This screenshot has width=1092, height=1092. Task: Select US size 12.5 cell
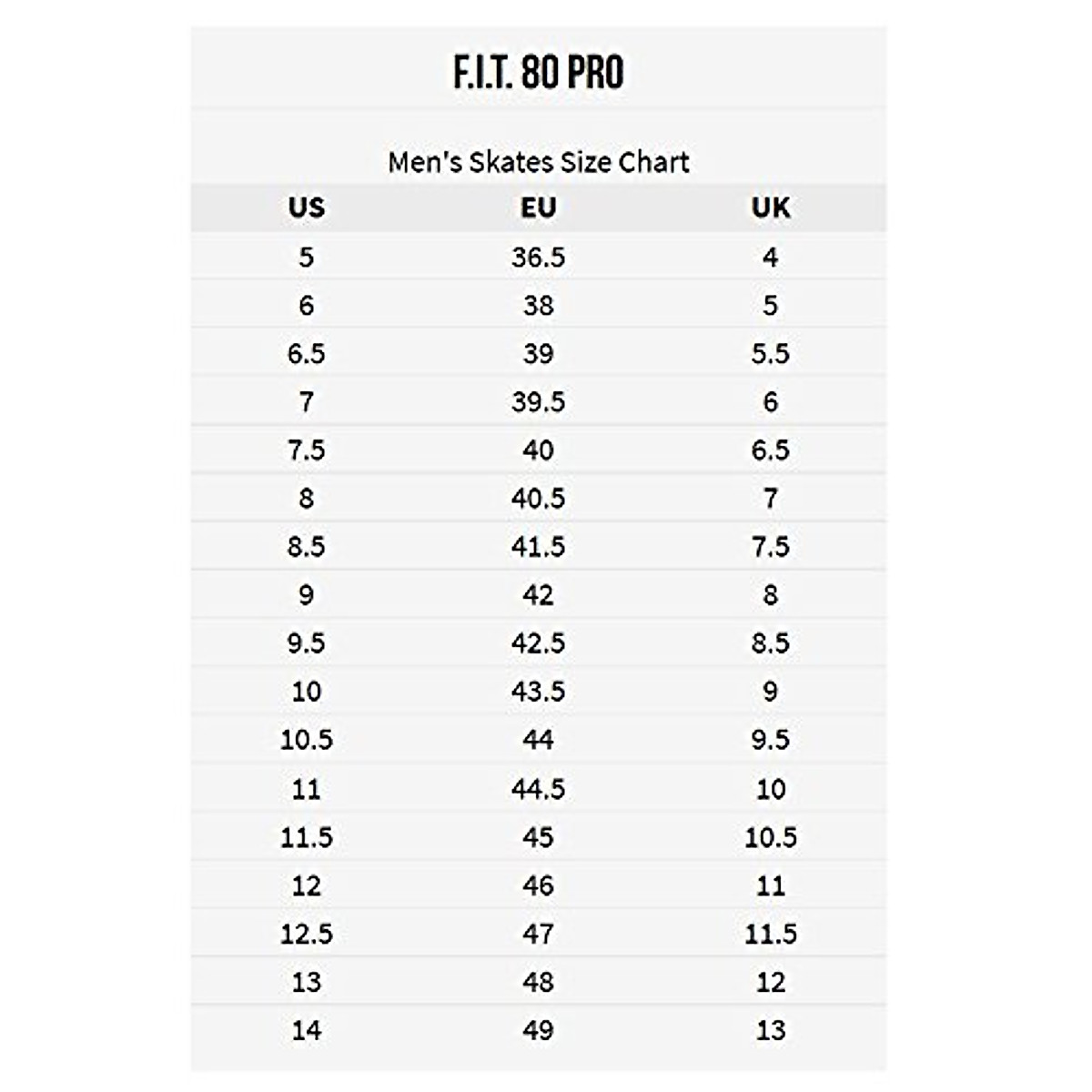pyautogui.click(x=306, y=933)
